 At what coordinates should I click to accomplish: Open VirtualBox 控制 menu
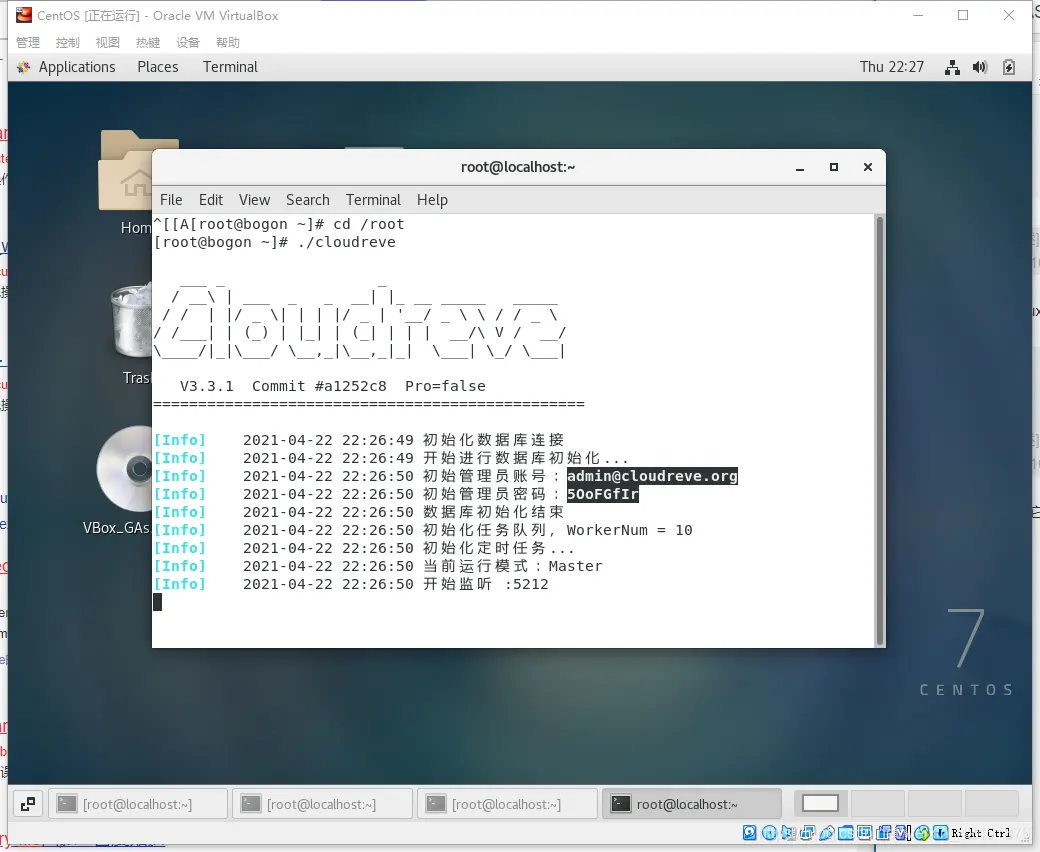pyautogui.click(x=68, y=42)
